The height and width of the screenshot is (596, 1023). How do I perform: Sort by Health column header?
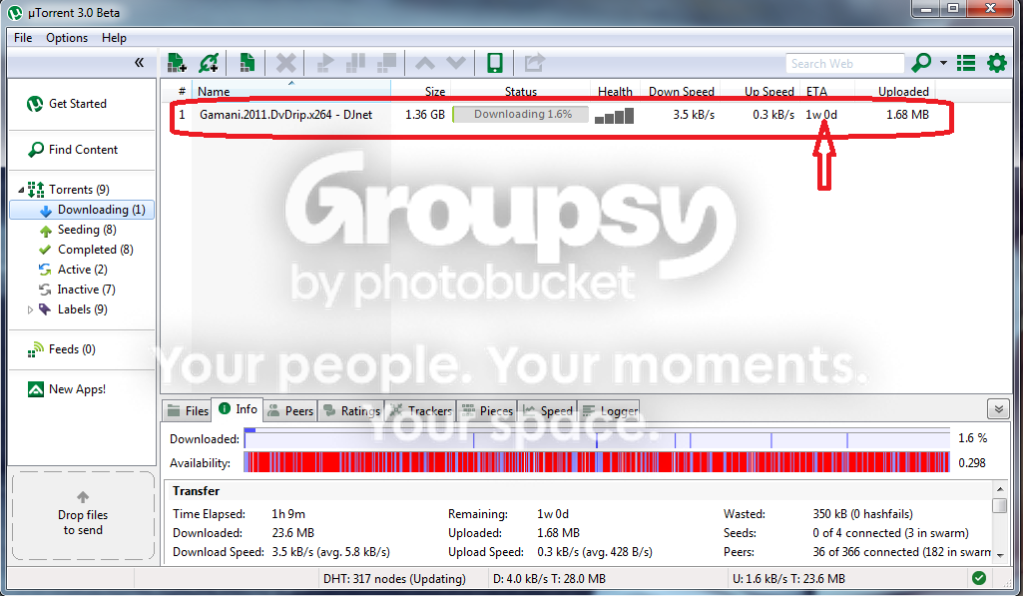click(615, 91)
